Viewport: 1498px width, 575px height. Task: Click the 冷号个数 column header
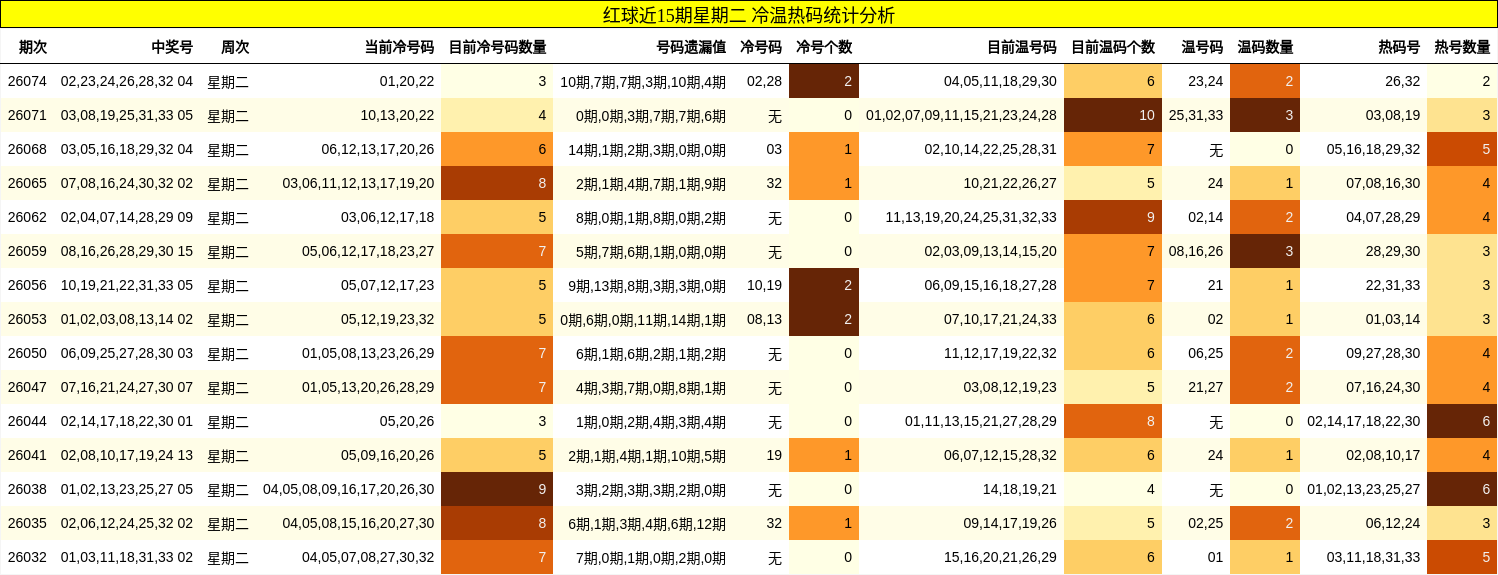[x=824, y=47]
